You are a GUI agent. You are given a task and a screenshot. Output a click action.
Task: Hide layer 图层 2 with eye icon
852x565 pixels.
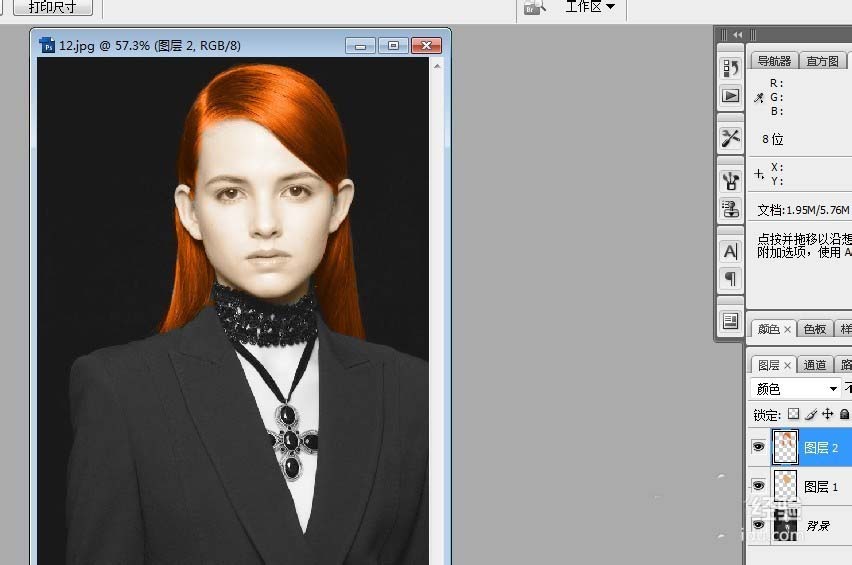click(758, 447)
